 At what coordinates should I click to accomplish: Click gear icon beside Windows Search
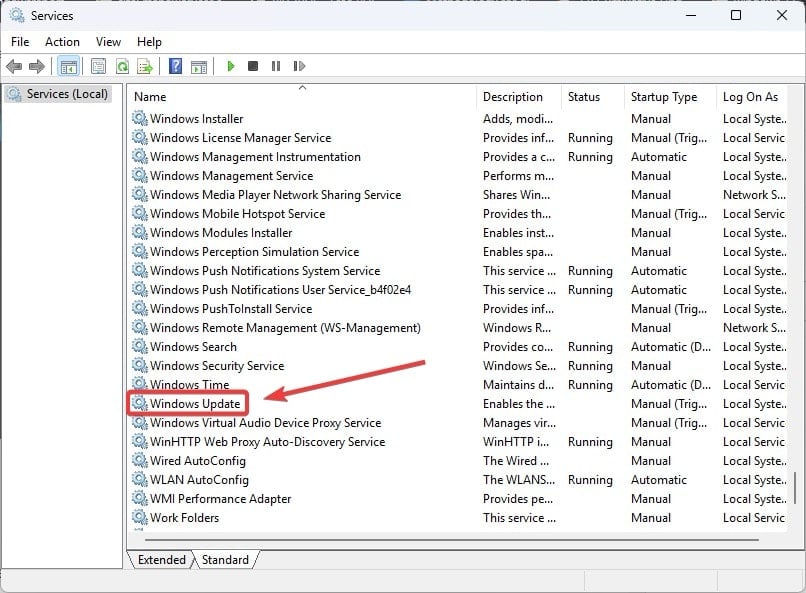click(x=139, y=346)
